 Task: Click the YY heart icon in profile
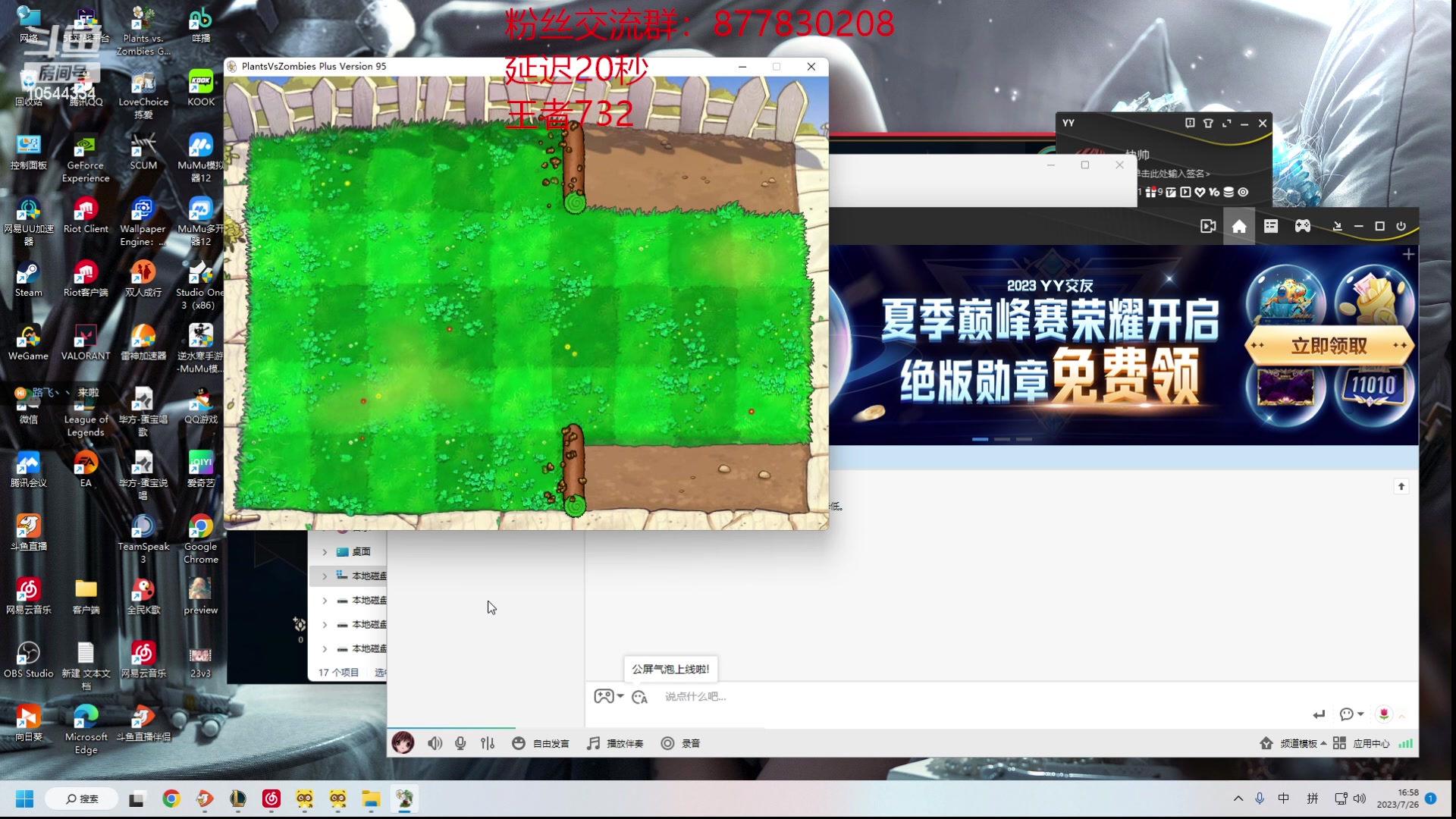pyautogui.click(x=1200, y=193)
